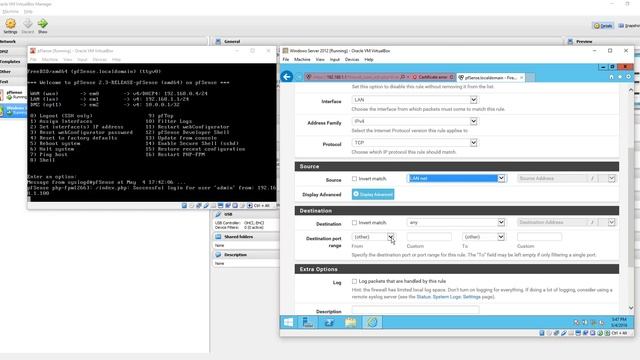Viewport: 640px width, 360px height.
Task: Open Devices menu in Windows Server VM window
Action: click(x=352, y=60)
